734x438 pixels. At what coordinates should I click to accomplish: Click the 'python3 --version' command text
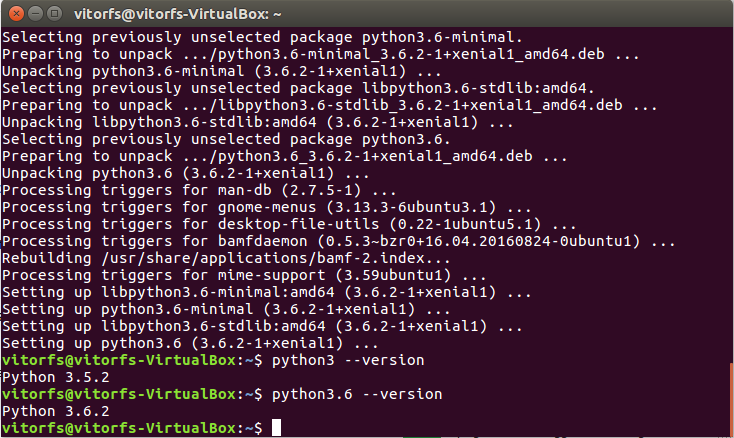tap(348, 360)
